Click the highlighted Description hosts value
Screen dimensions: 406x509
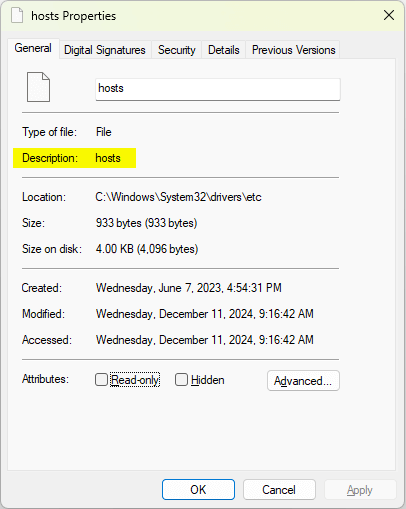pos(108,158)
